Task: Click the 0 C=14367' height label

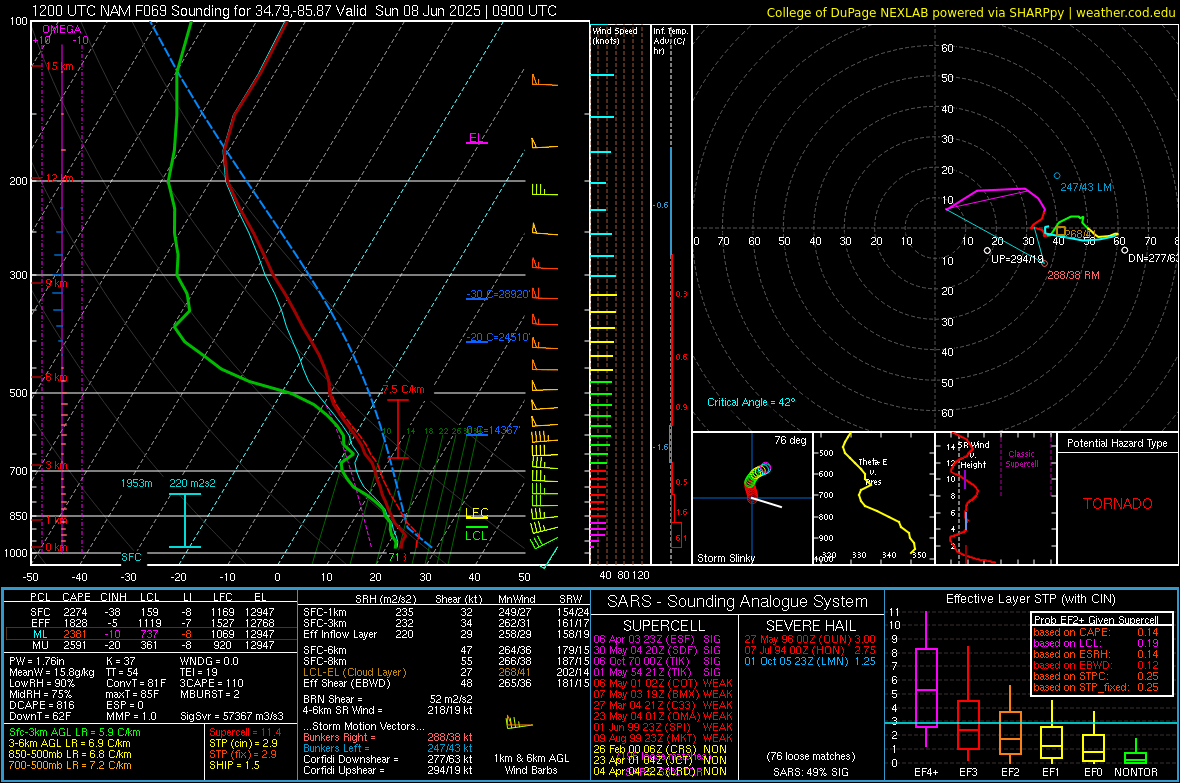Action: coord(493,430)
